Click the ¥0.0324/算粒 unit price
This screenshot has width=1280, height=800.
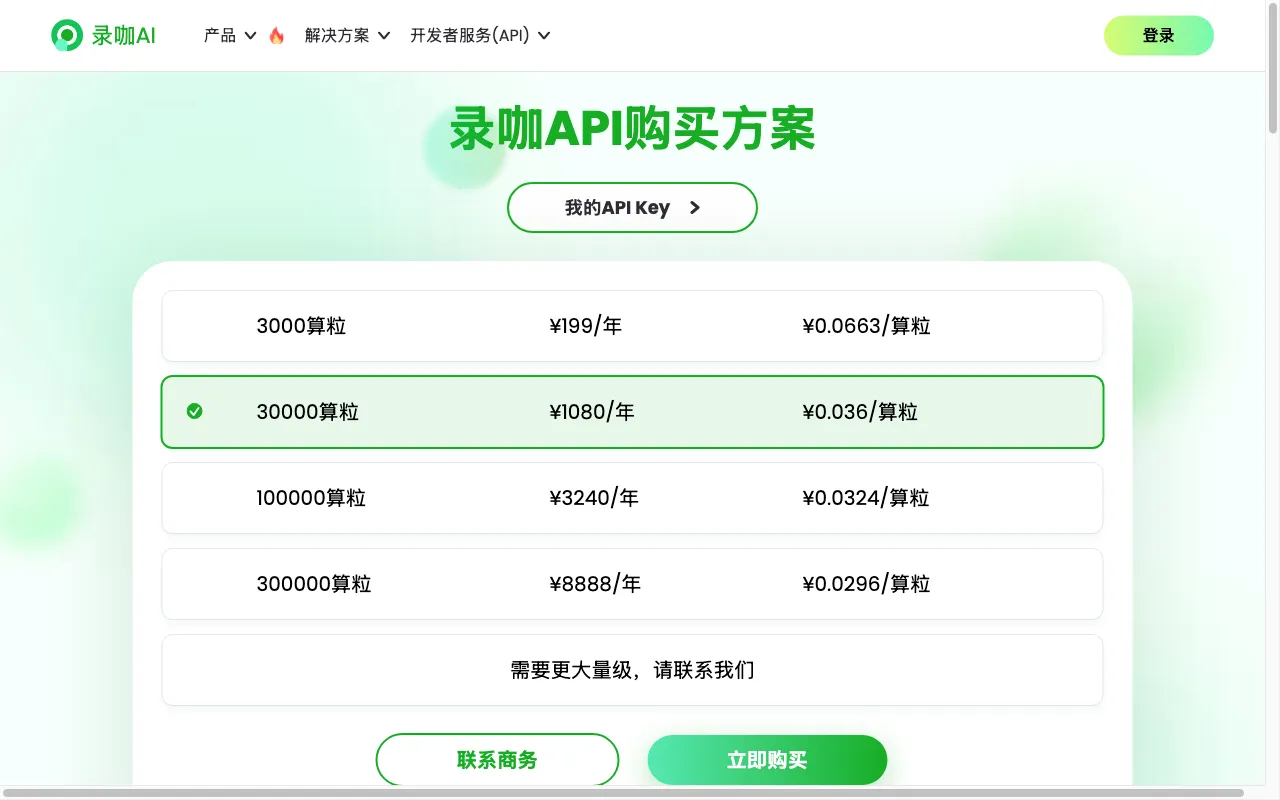click(866, 498)
